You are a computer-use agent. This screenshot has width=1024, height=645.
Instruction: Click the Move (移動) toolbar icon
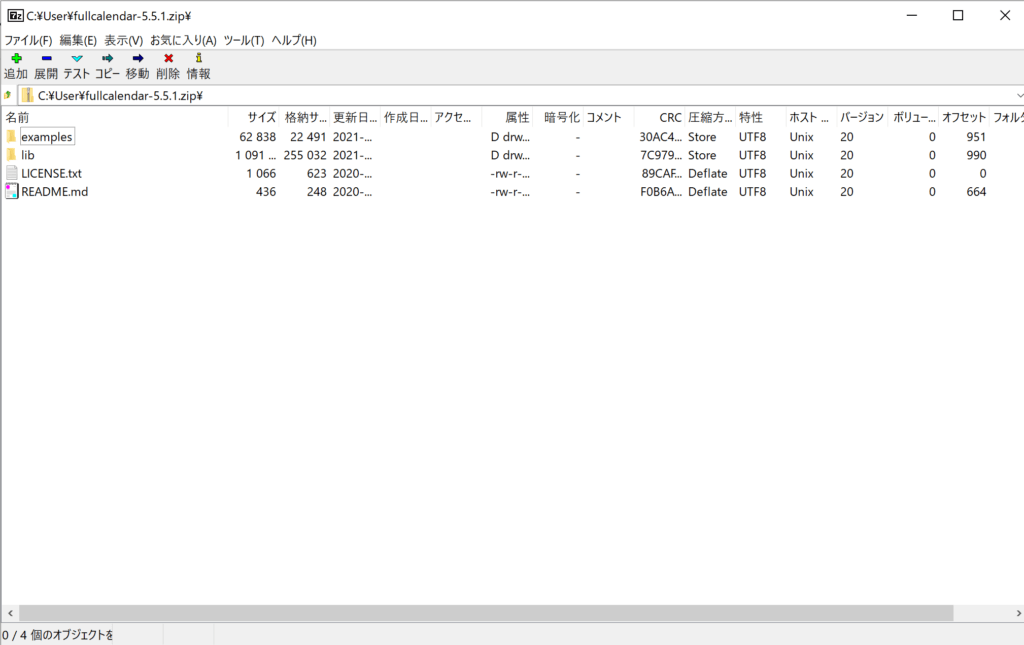pyautogui.click(x=138, y=59)
